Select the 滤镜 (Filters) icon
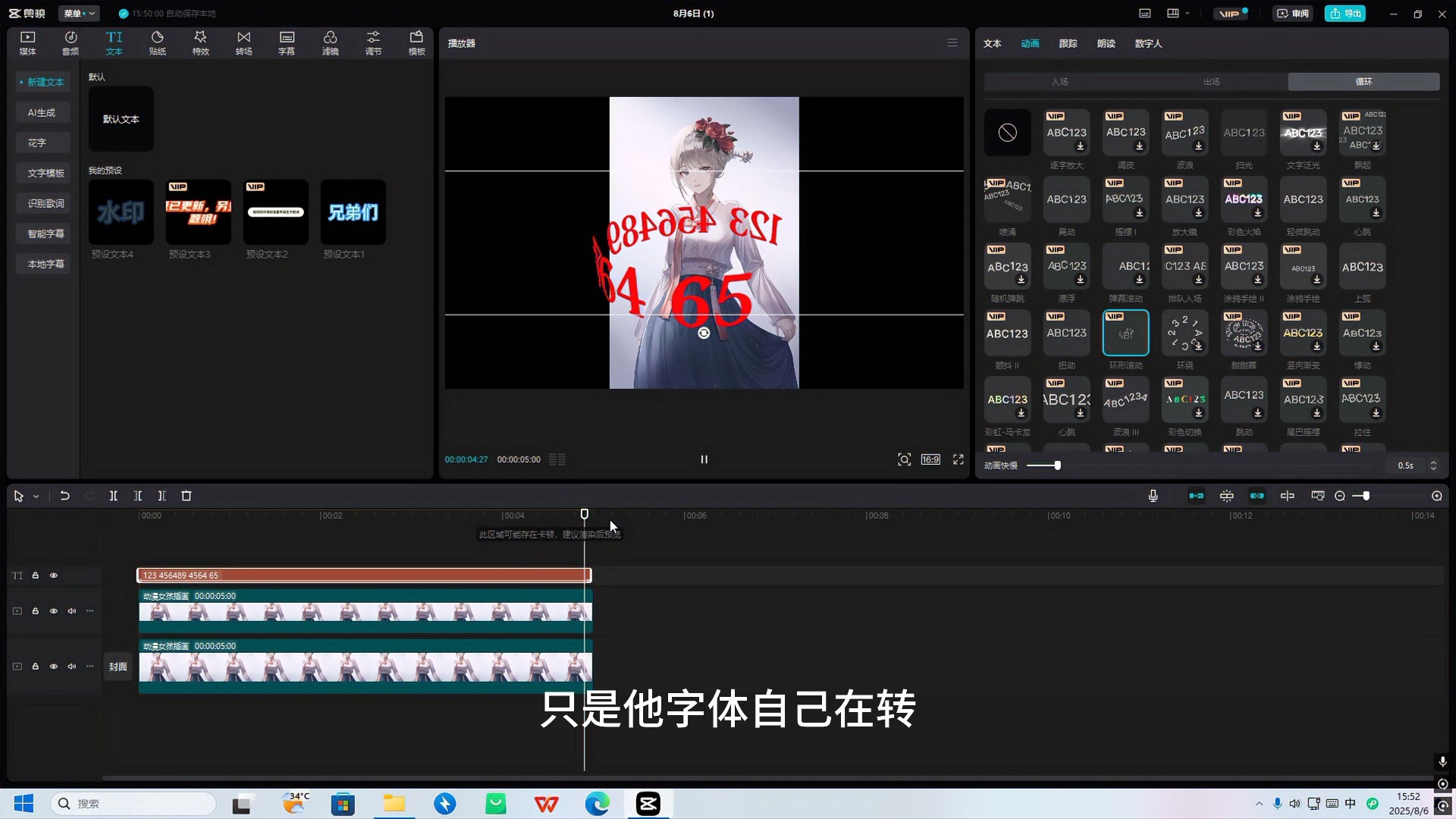Image resolution: width=1456 pixels, height=819 pixels. [330, 42]
